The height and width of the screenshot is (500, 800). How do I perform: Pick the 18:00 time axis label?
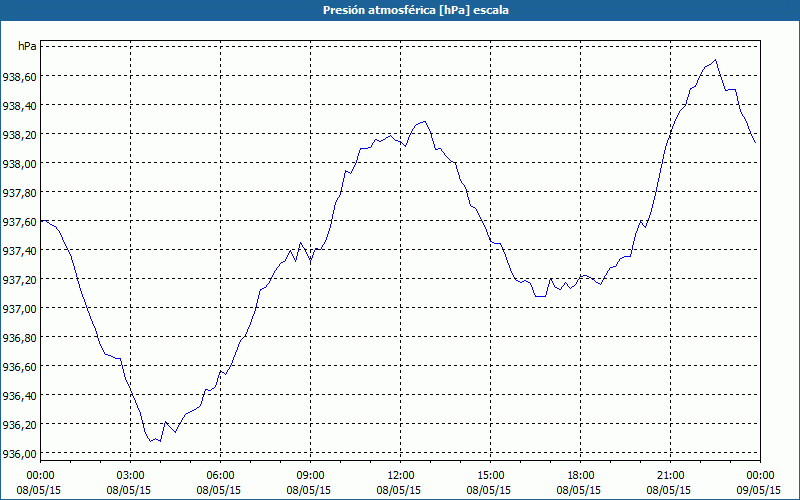point(581,476)
